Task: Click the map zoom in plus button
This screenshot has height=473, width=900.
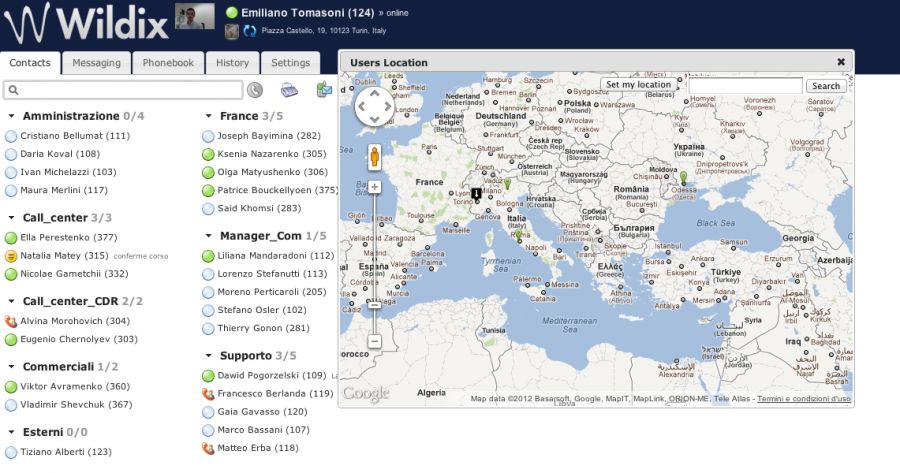Action: [x=374, y=187]
